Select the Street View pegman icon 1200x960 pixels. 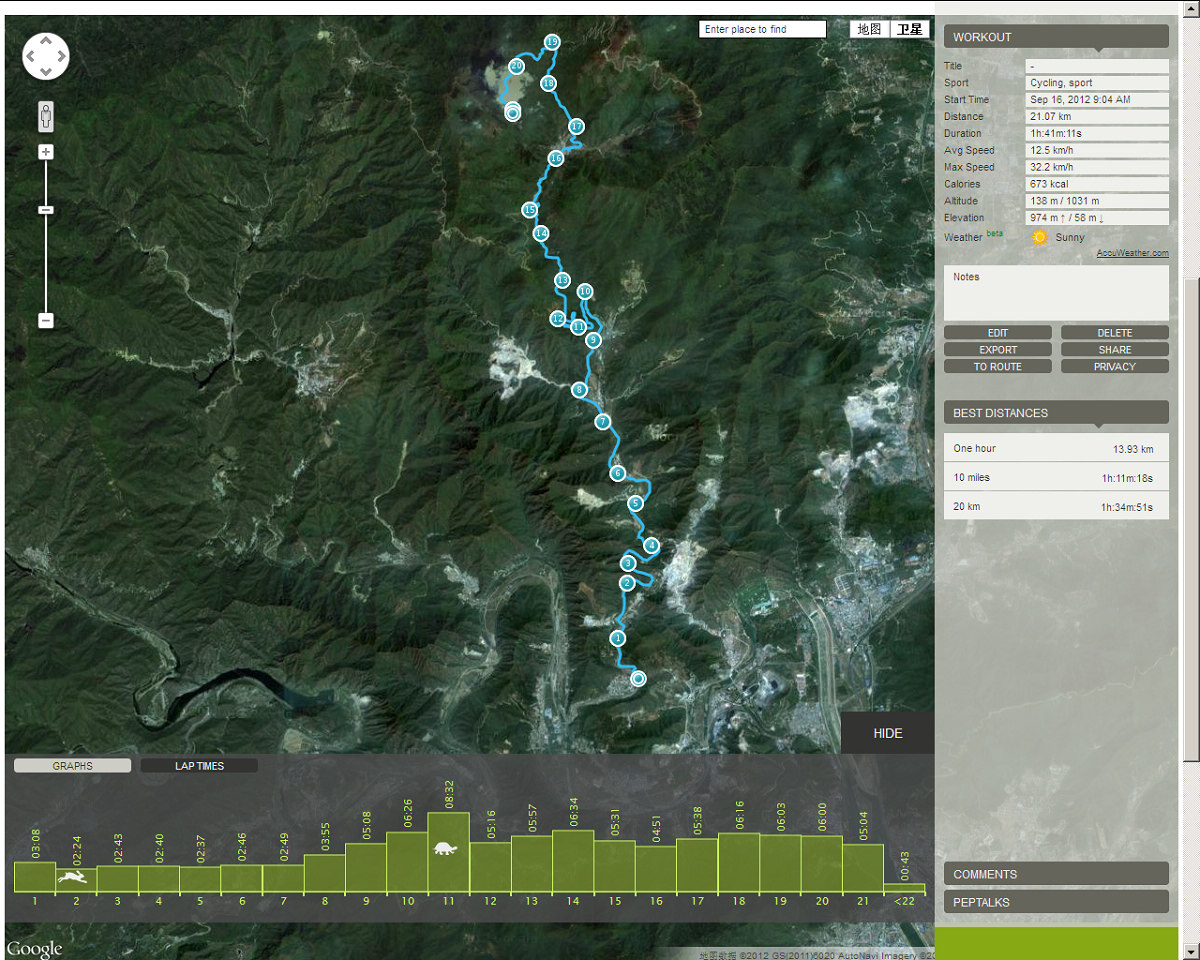click(x=46, y=116)
